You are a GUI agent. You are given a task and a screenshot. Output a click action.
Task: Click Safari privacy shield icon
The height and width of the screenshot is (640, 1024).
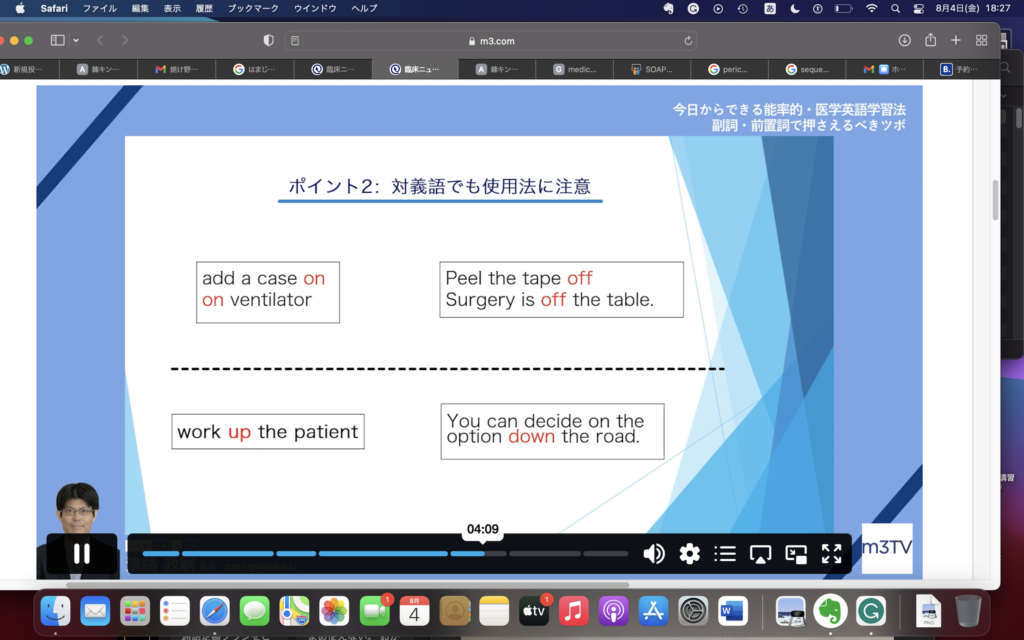click(268, 40)
